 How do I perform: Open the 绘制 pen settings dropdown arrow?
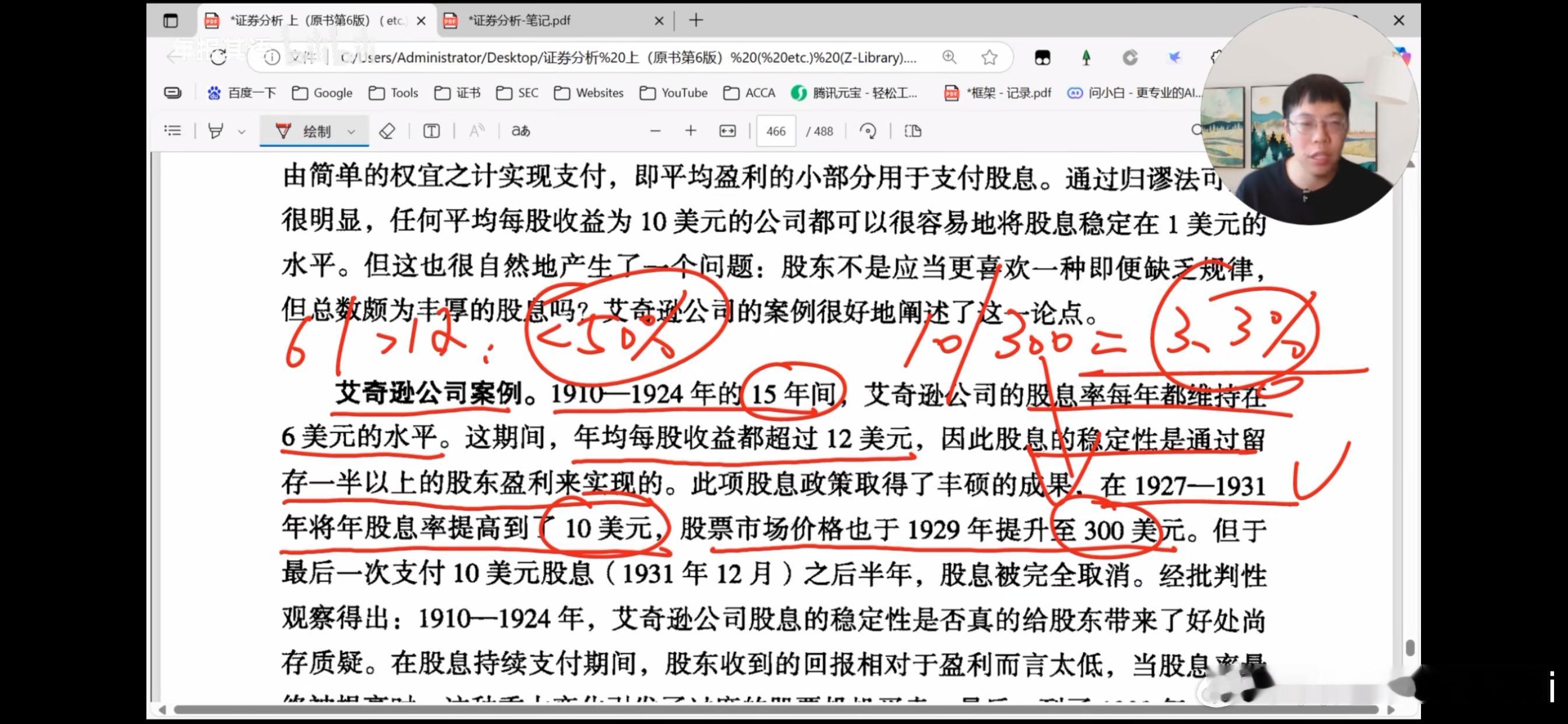click(x=351, y=131)
